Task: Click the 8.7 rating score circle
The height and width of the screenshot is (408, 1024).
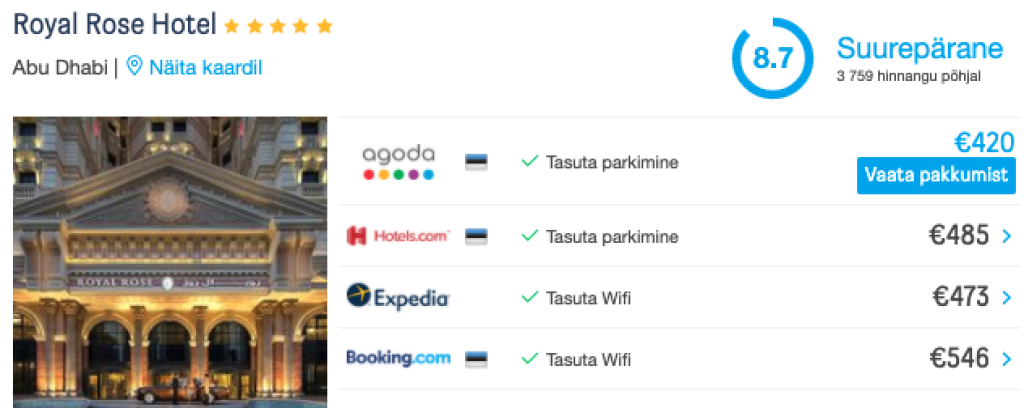Action: (772, 58)
